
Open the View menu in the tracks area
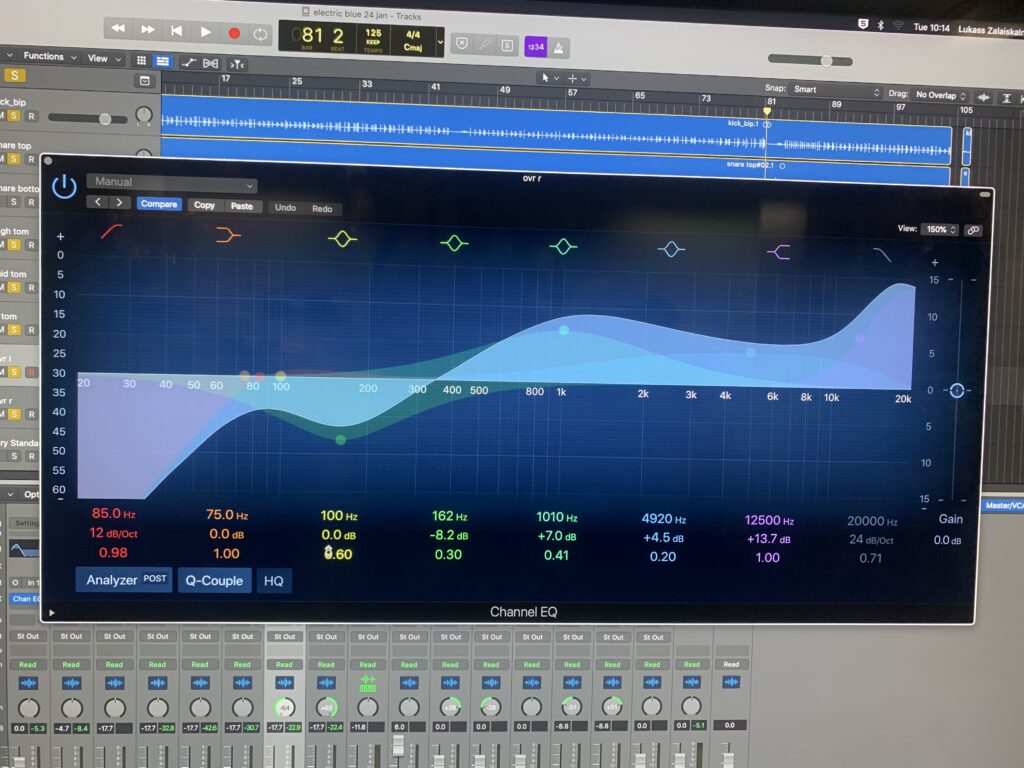click(104, 58)
